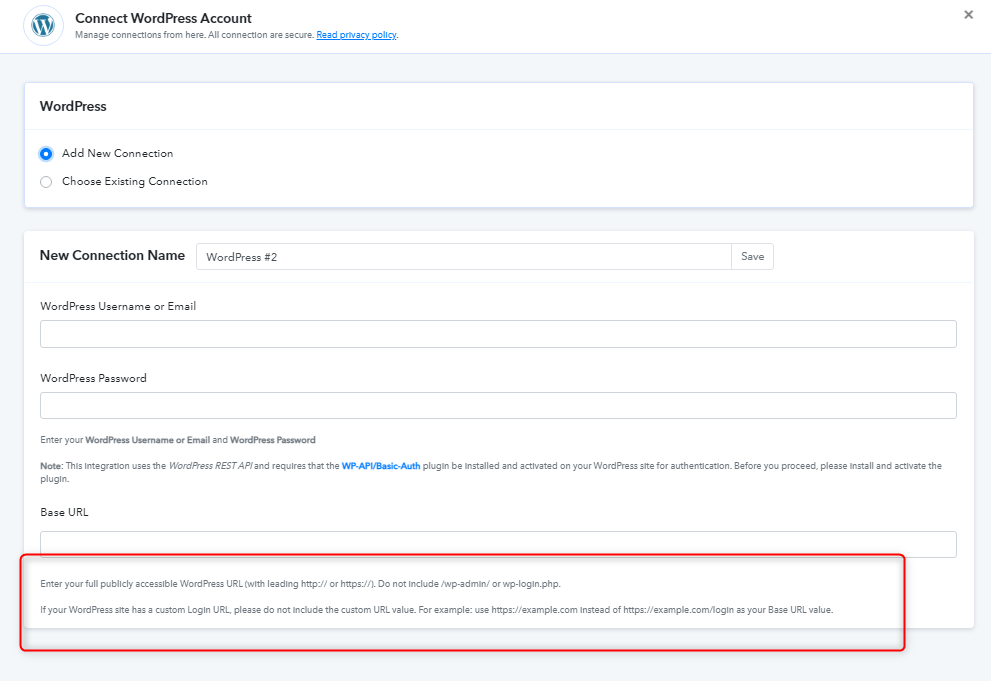
Task: Select the Add New Connection radio button
Action: pyautogui.click(x=46, y=154)
